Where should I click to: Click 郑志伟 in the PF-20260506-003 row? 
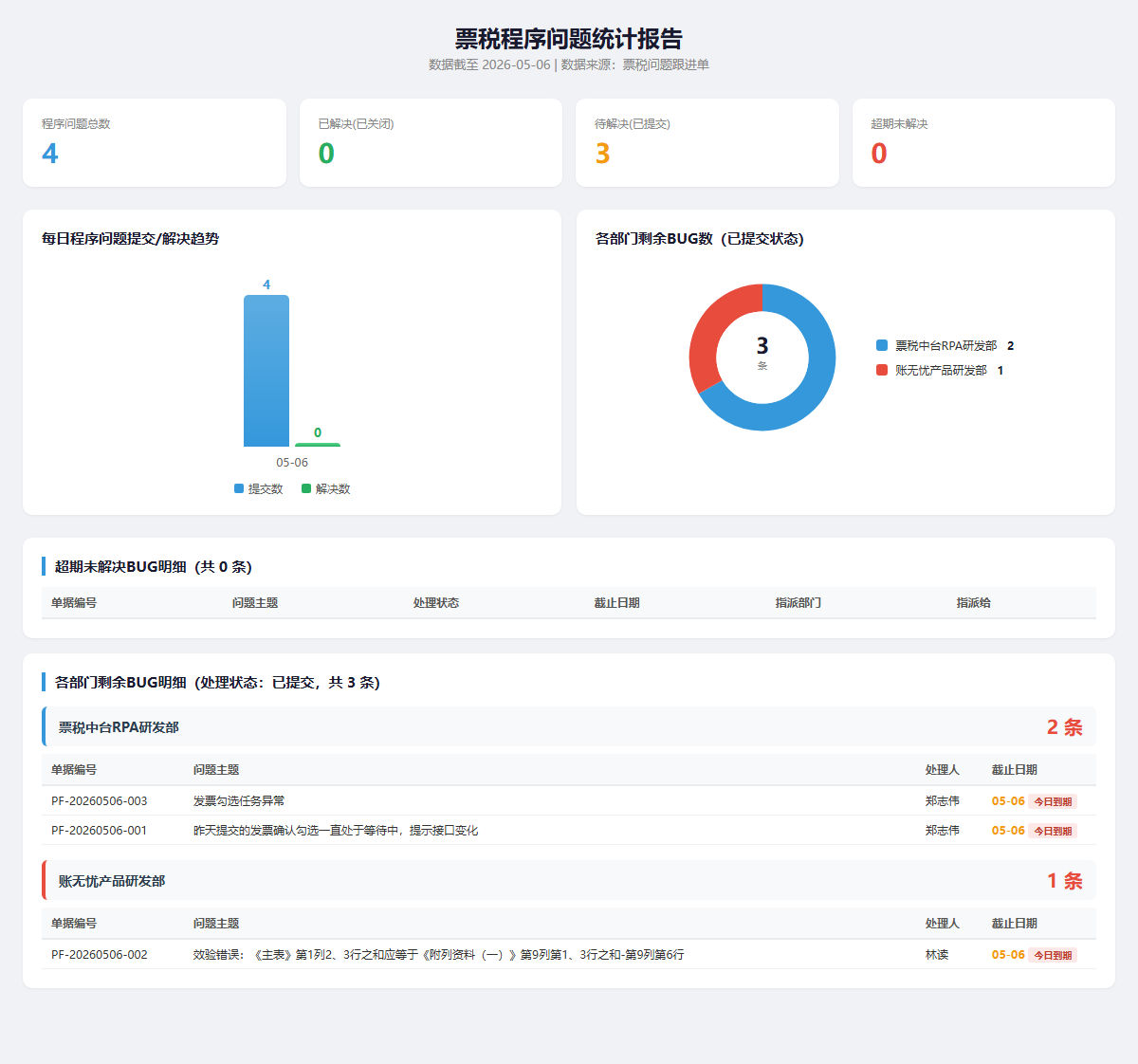point(943,801)
